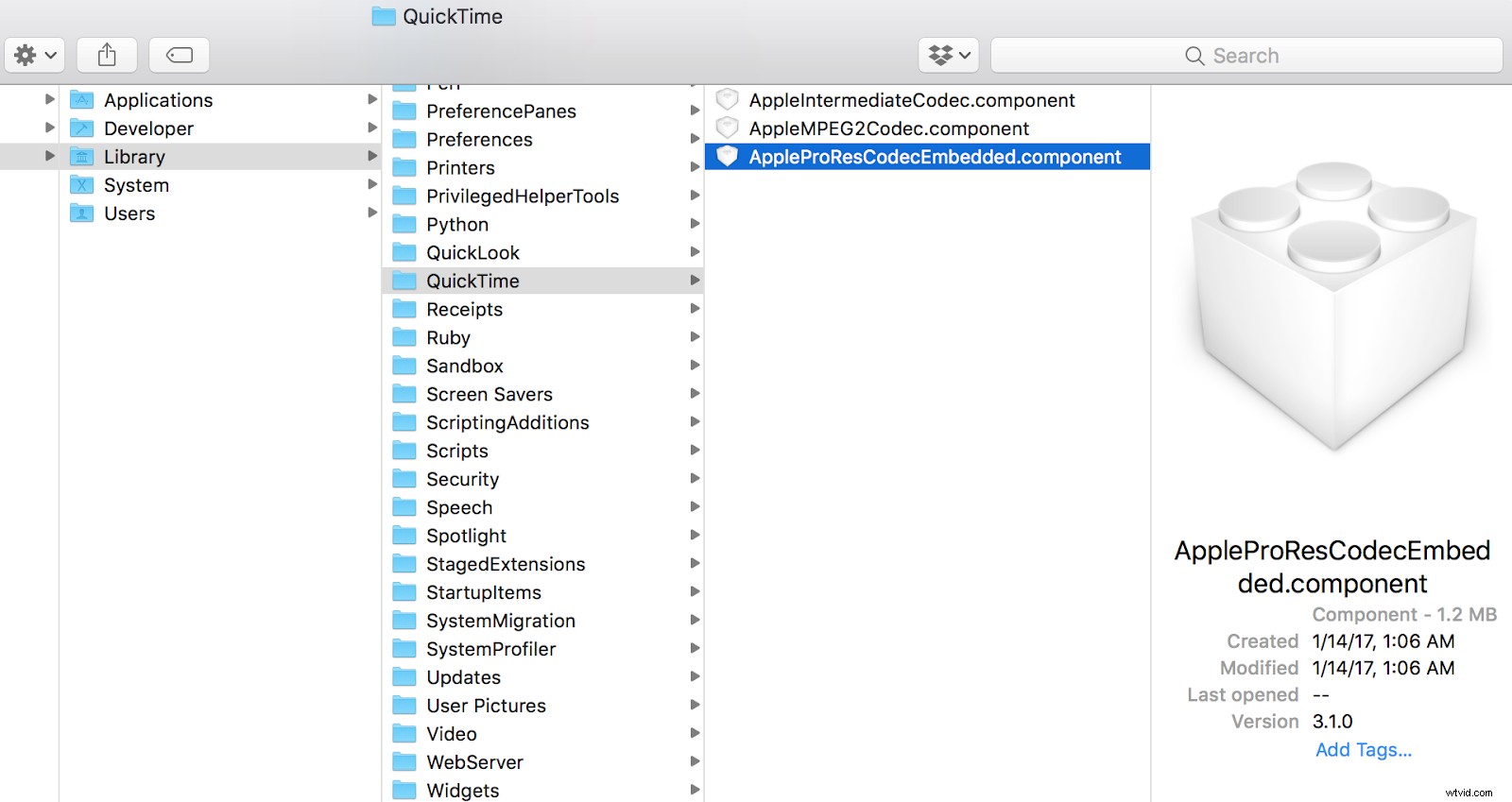Screen dimensions: 1512x802
Task: Select the Preferences folder
Action: click(x=543, y=140)
